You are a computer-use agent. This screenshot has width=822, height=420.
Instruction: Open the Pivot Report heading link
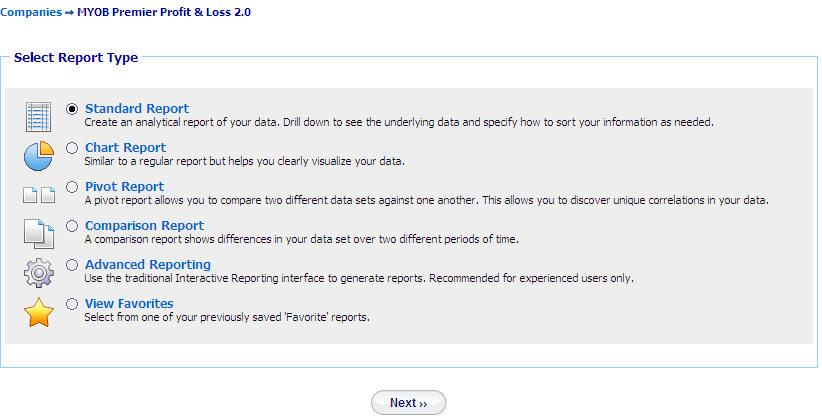click(x=124, y=187)
